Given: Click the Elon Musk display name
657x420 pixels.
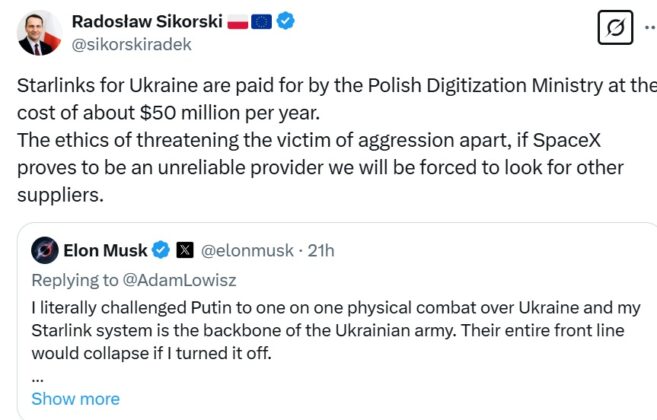Looking at the screenshot, I should click(x=105, y=249).
